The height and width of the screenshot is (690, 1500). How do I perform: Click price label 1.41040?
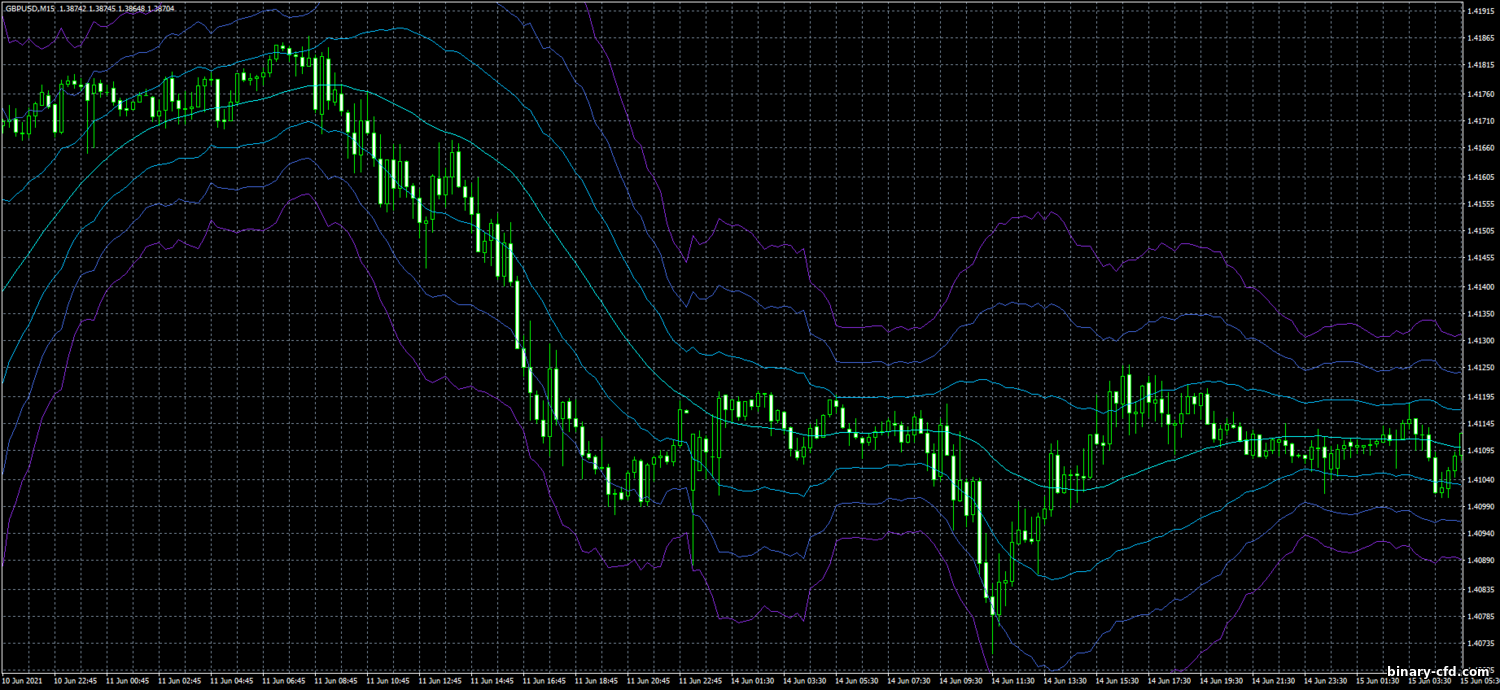point(1481,479)
